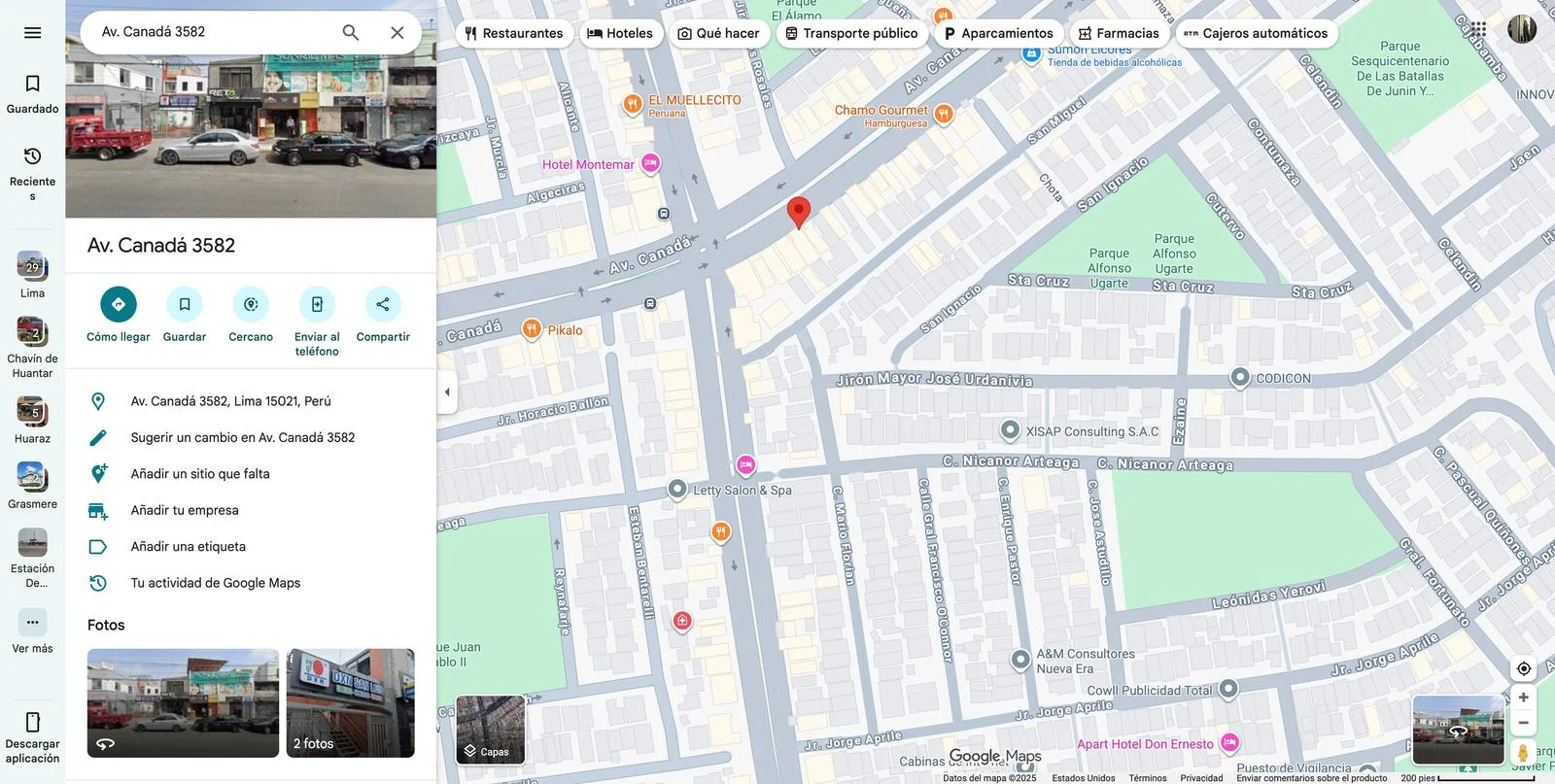The width and height of the screenshot is (1555, 784).
Task: Zoom out on the map
Action: pos(1523,723)
